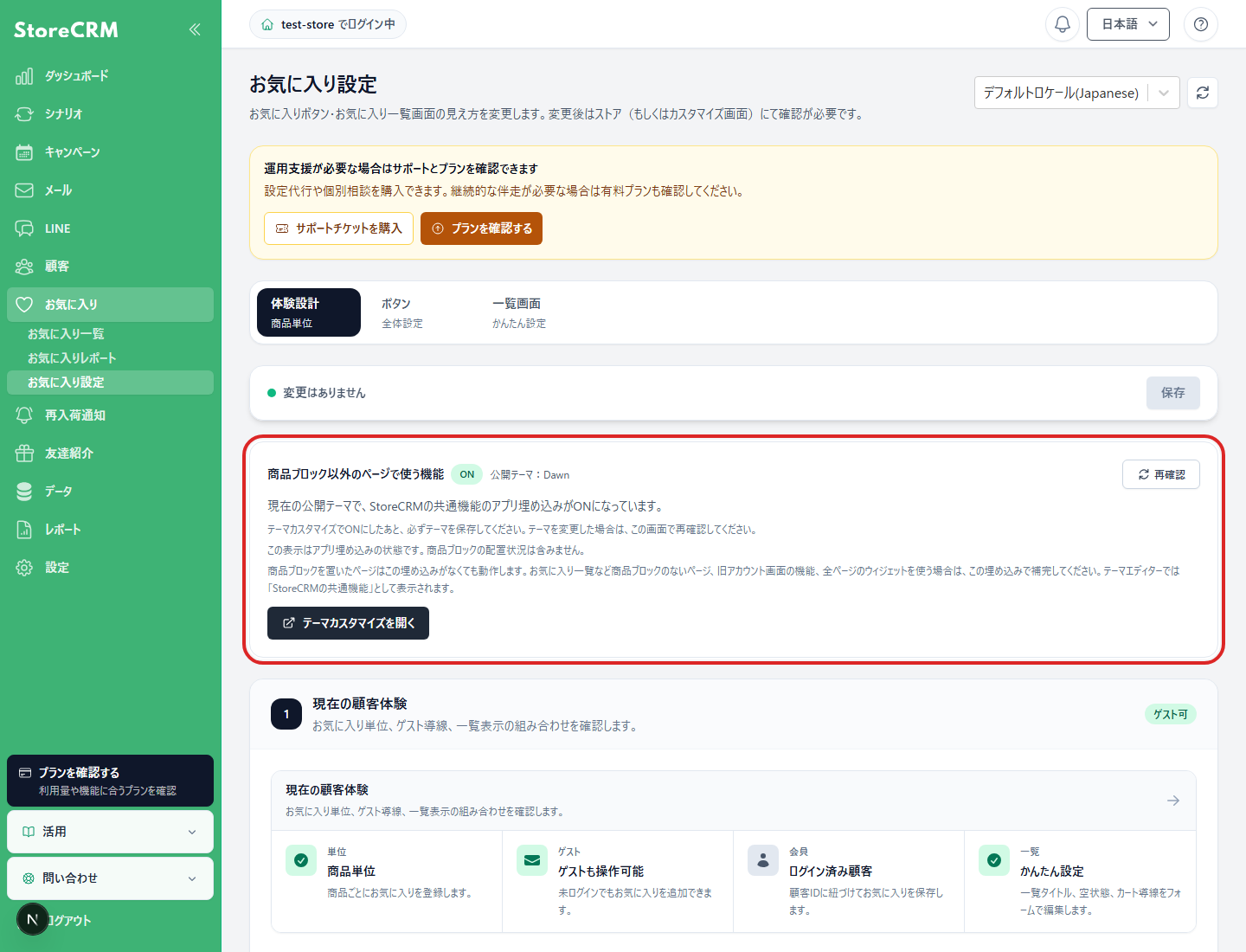Open the デフォルトロケール(Japanese) locale dropdown

coord(1077,93)
